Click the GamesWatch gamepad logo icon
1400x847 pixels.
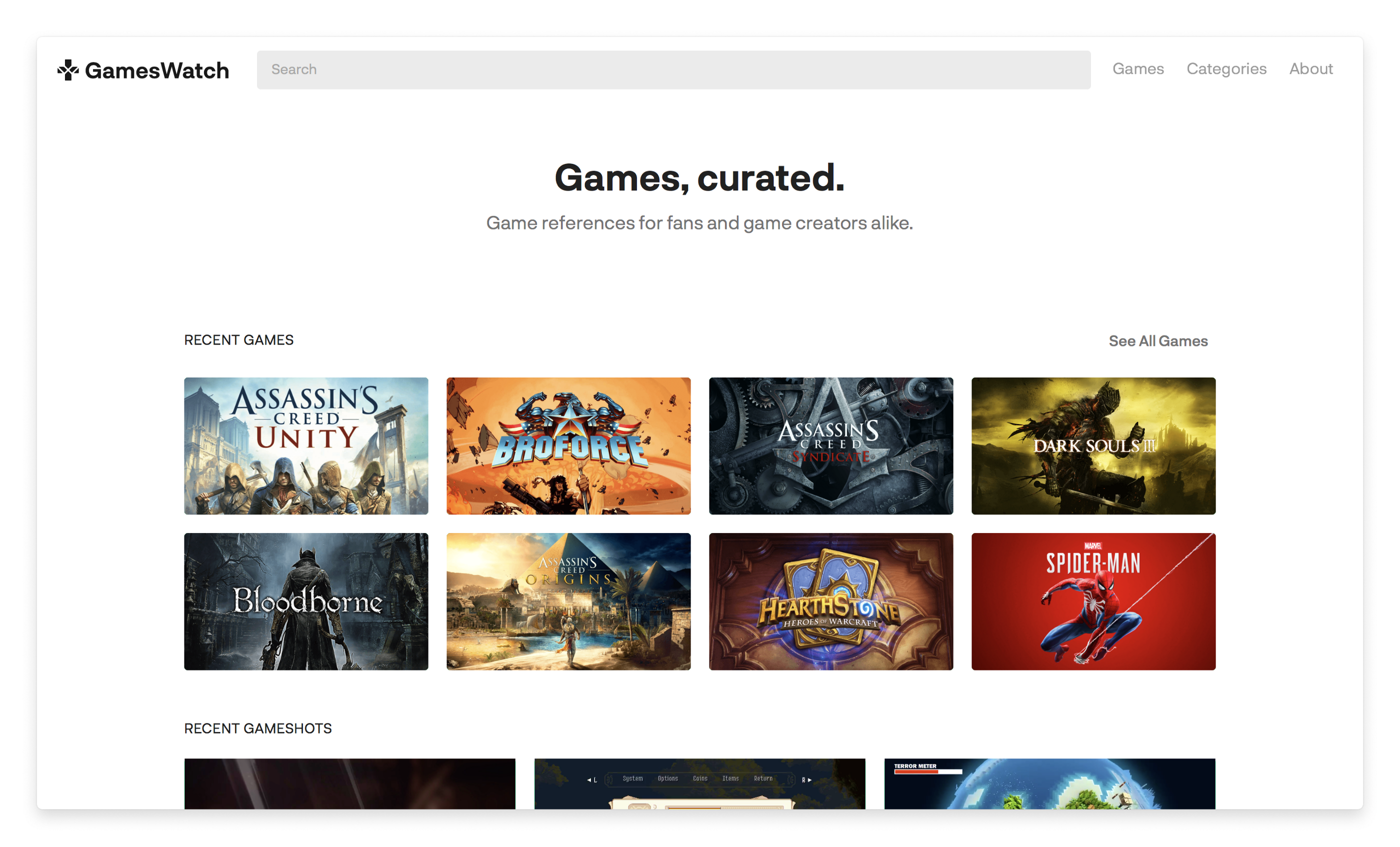(x=68, y=70)
